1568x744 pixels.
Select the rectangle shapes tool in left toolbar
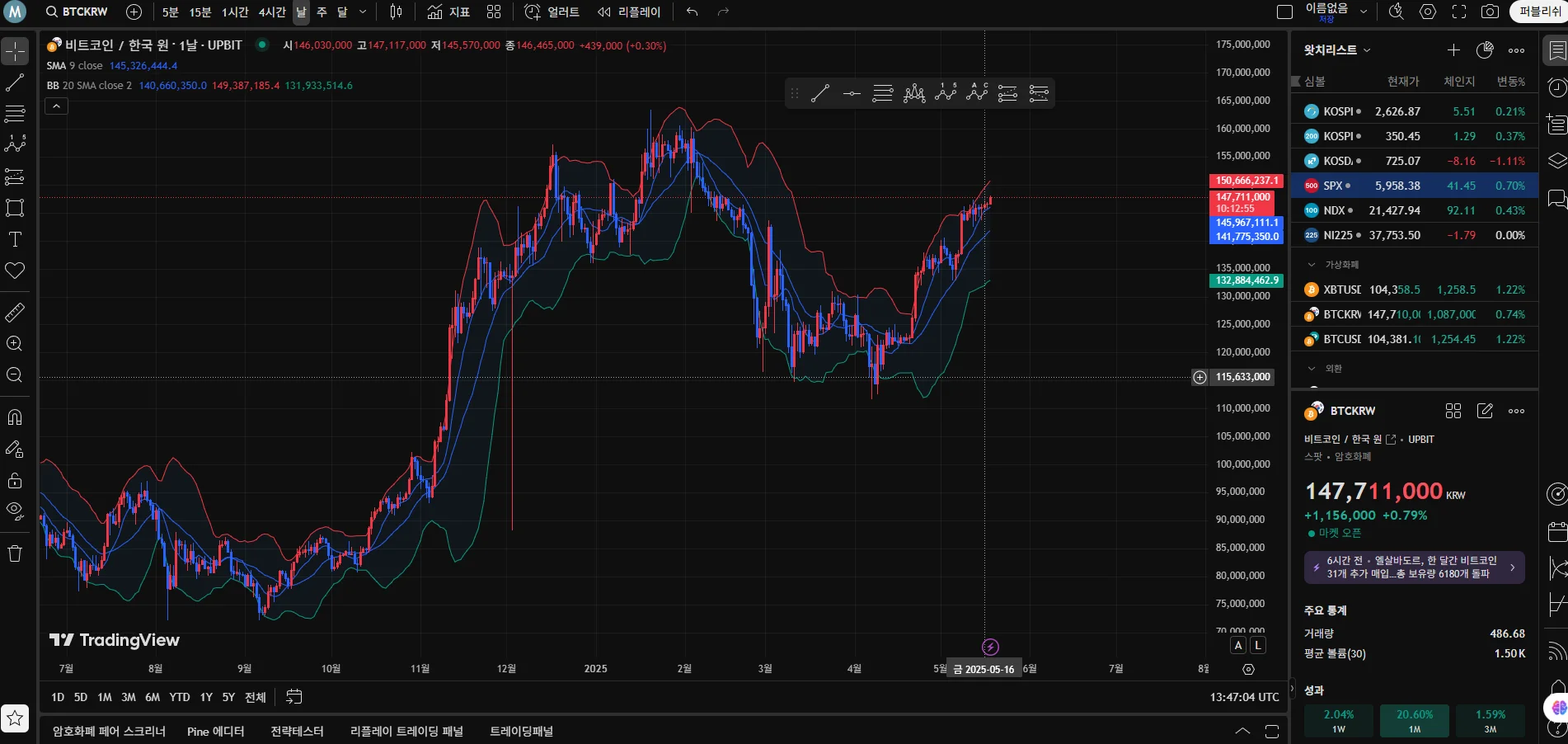(15, 208)
